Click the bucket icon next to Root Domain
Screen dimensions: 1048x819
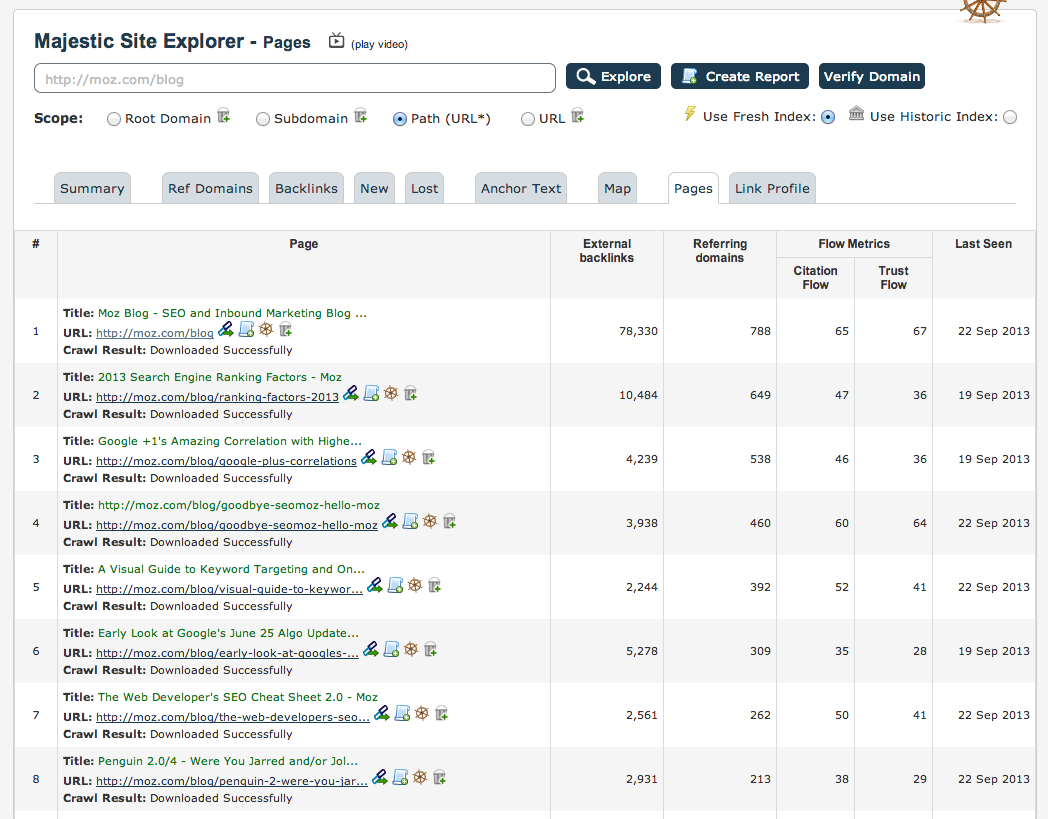pyautogui.click(x=224, y=116)
